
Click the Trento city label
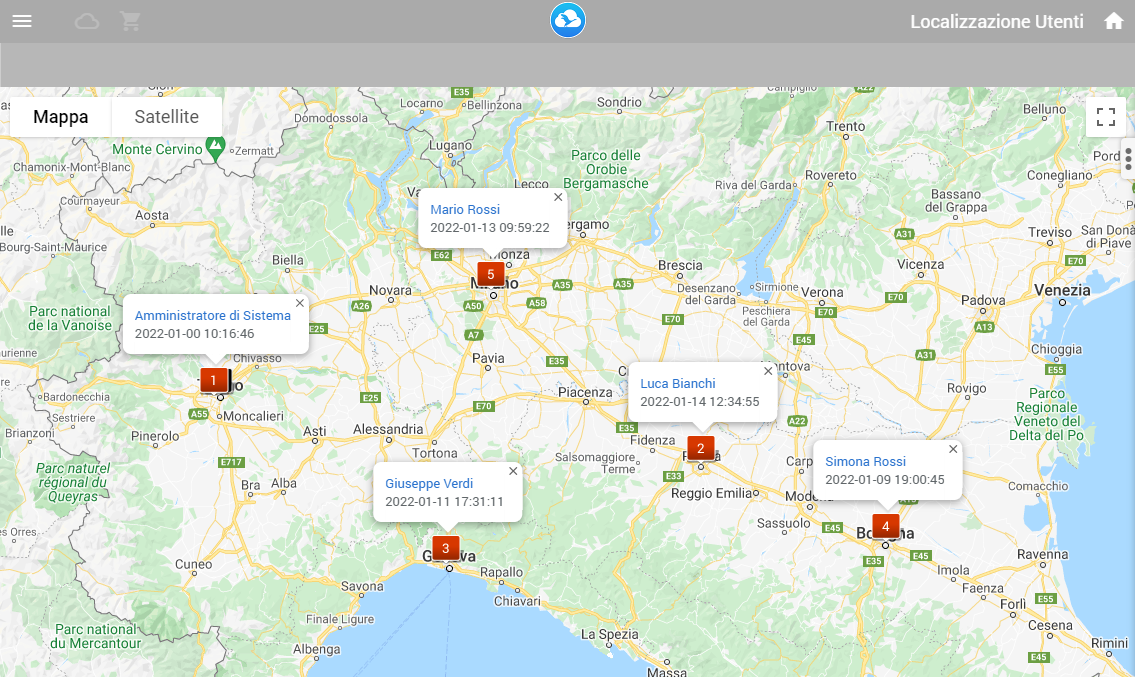click(845, 126)
